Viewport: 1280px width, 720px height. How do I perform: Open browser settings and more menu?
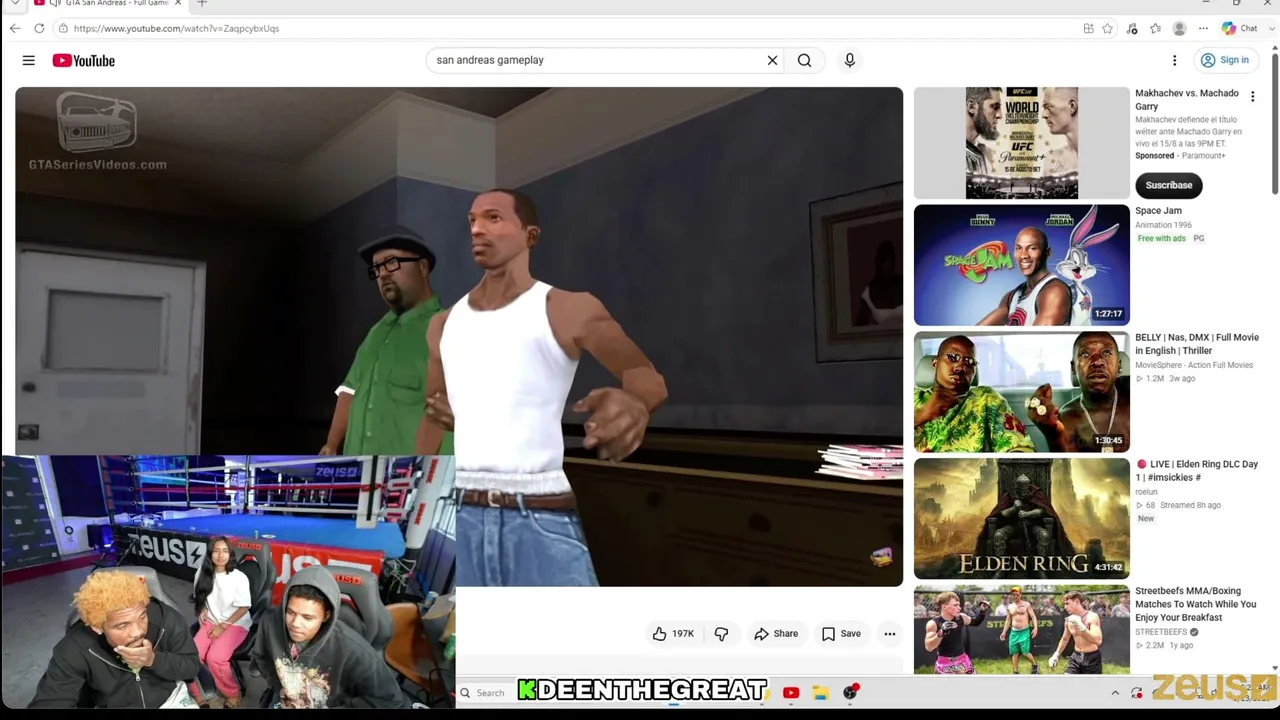[x=1203, y=28]
